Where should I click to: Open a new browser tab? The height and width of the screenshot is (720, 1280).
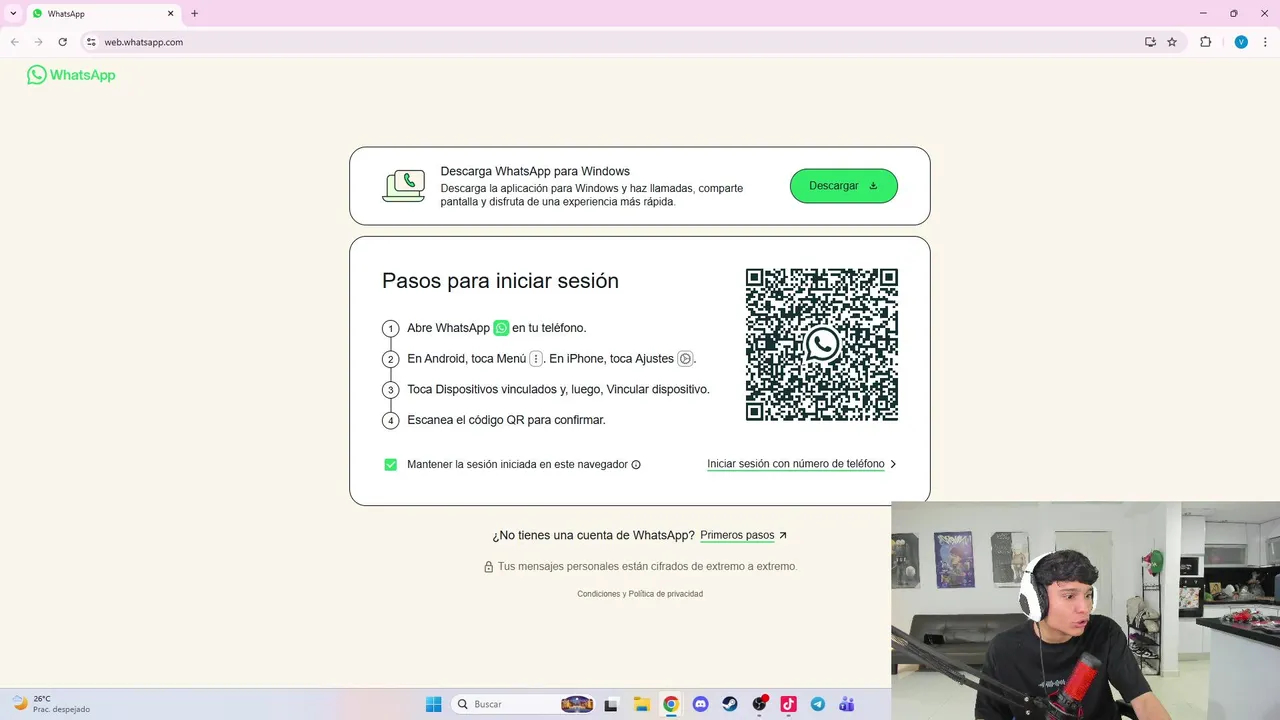(194, 14)
